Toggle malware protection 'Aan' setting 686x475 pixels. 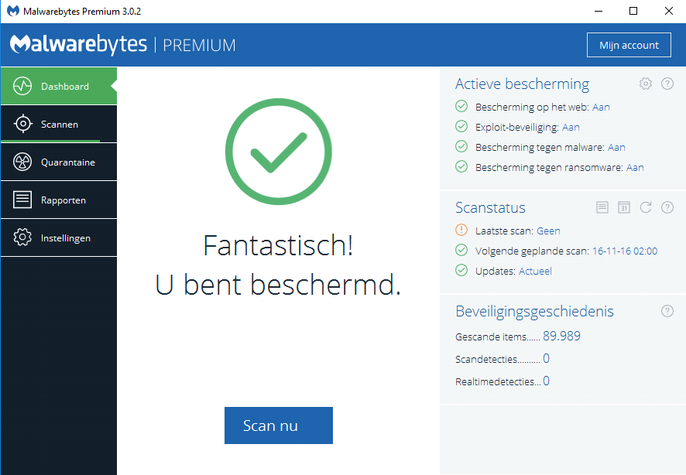[x=616, y=147]
